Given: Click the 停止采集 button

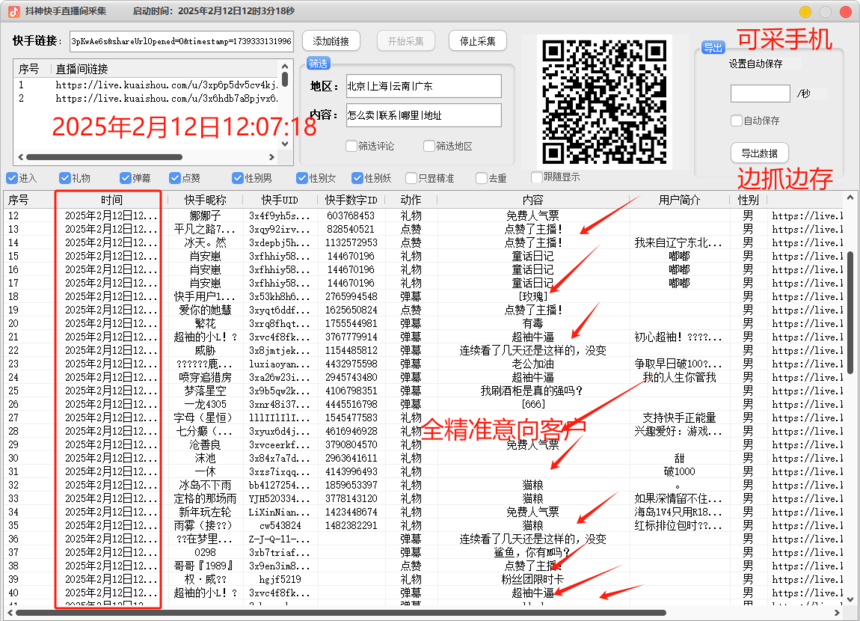Looking at the screenshot, I should click(x=477, y=41).
